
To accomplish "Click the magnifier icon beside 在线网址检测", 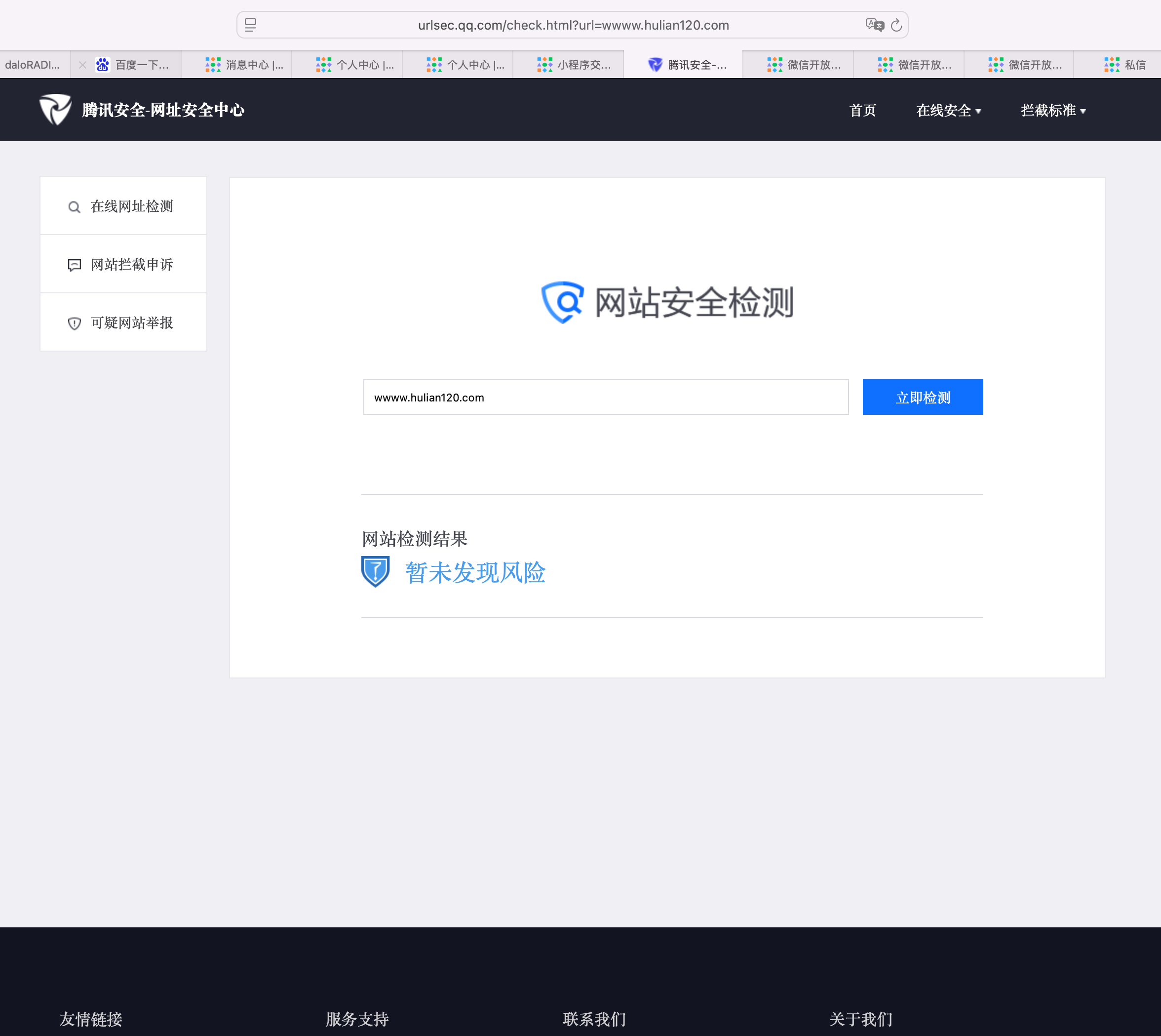I will 74,207.
